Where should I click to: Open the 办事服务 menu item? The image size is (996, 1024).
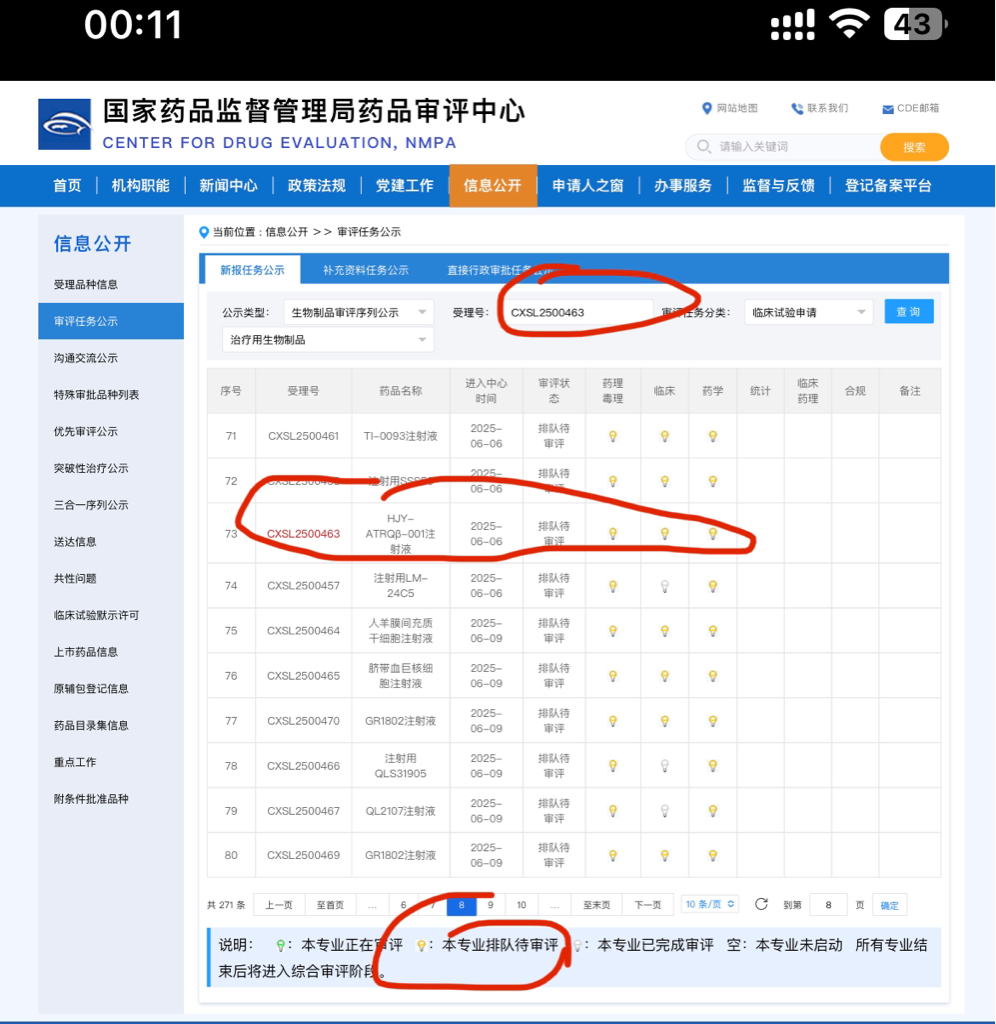[683, 186]
